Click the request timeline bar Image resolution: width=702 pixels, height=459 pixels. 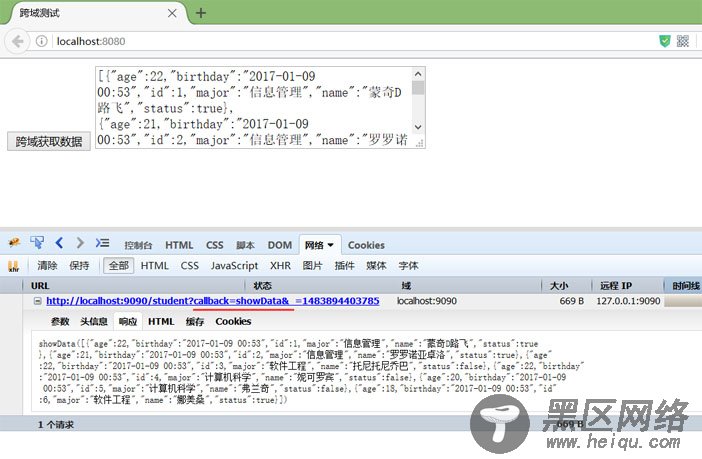tap(683, 301)
